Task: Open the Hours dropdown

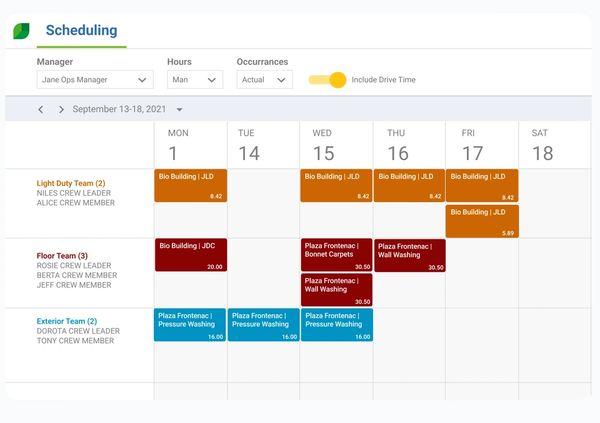Action: [x=194, y=80]
